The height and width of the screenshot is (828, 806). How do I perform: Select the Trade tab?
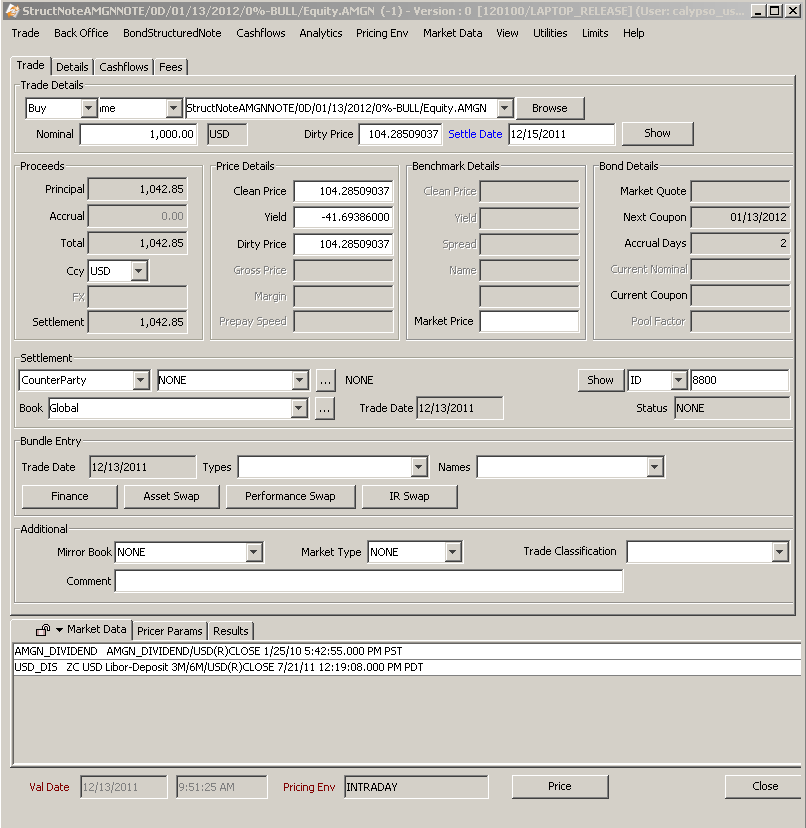pos(30,65)
